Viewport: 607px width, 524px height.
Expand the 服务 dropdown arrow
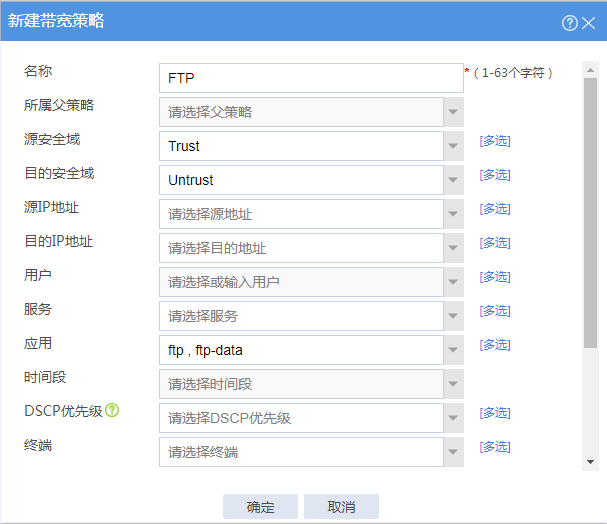tap(453, 316)
